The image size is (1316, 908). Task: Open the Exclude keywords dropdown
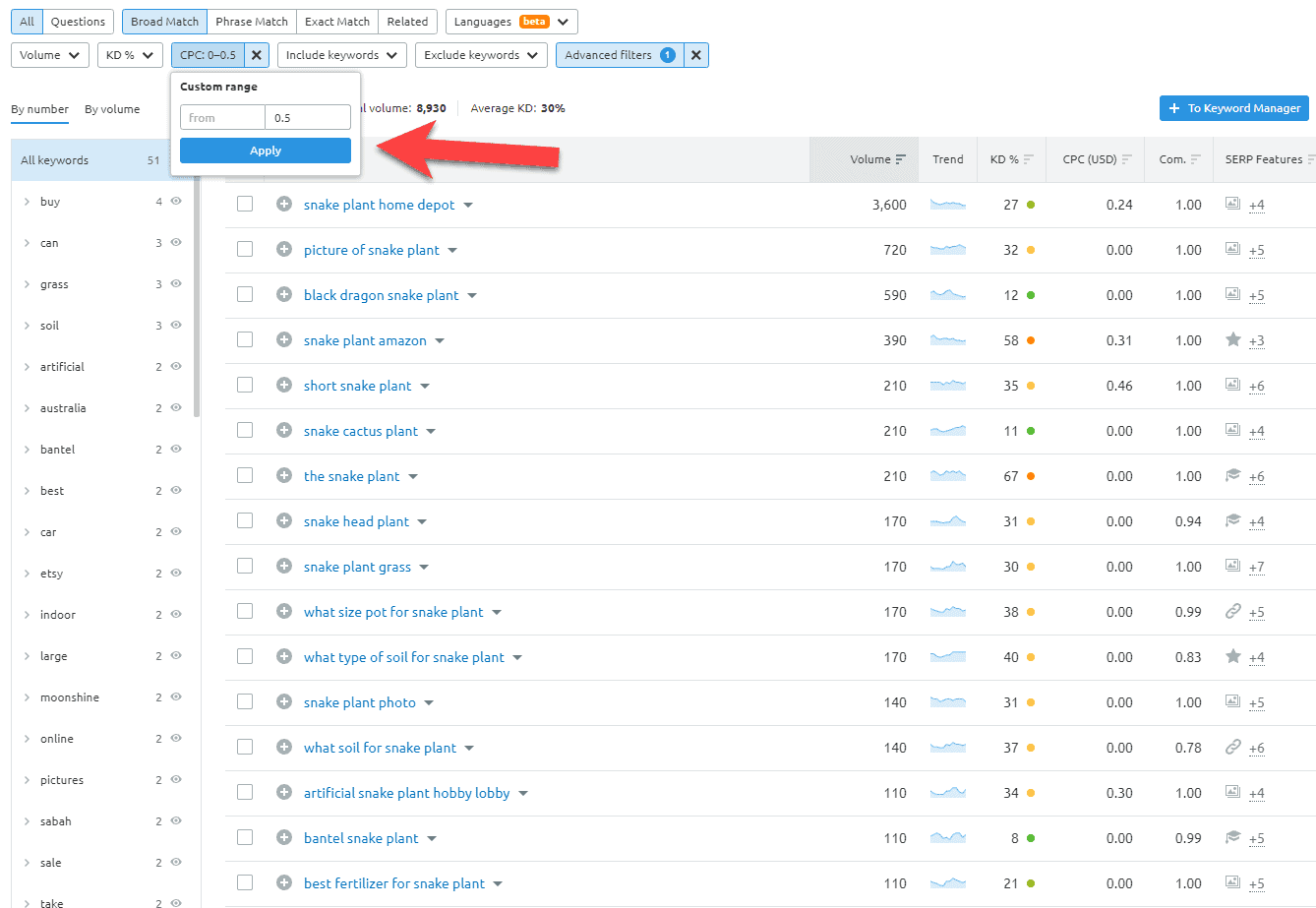482,55
